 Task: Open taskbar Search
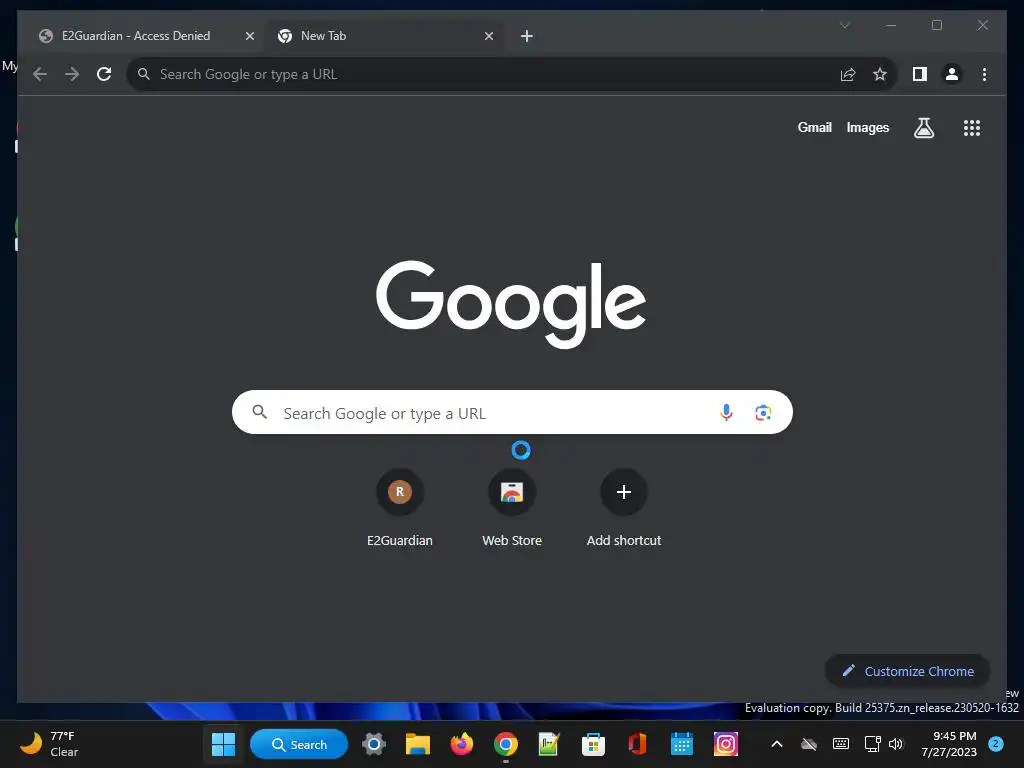[x=299, y=744]
